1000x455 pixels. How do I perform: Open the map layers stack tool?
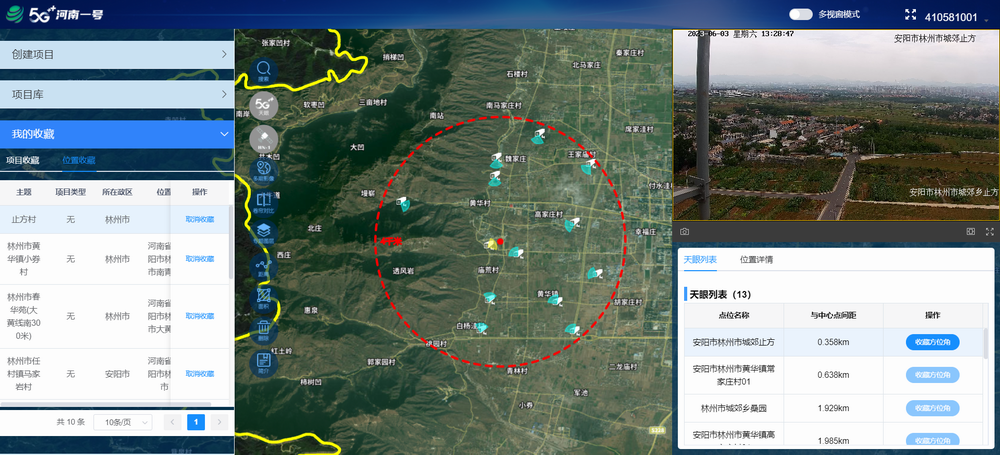tap(264, 235)
